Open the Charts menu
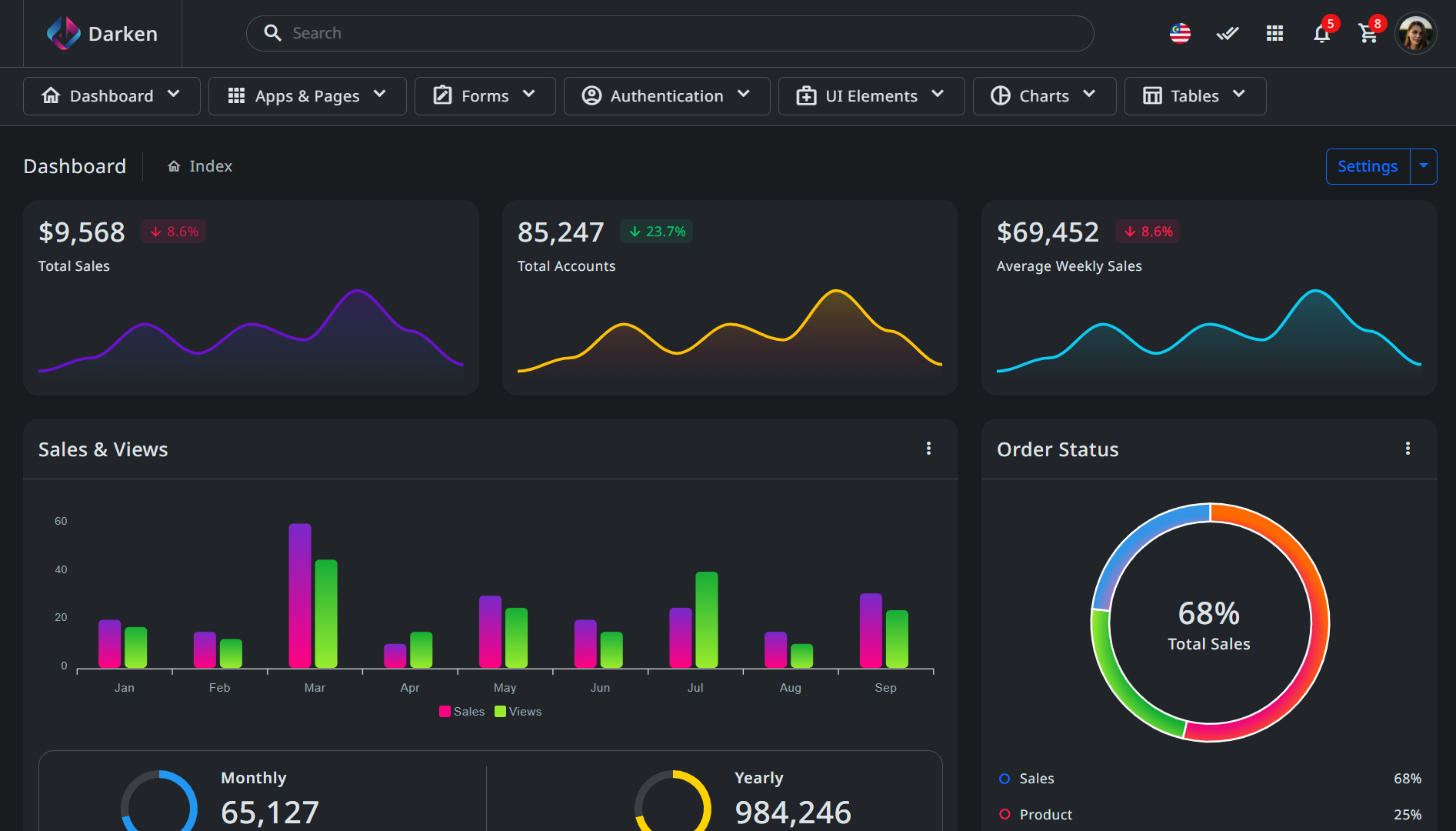This screenshot has height=831, width=1456. 1044,96
